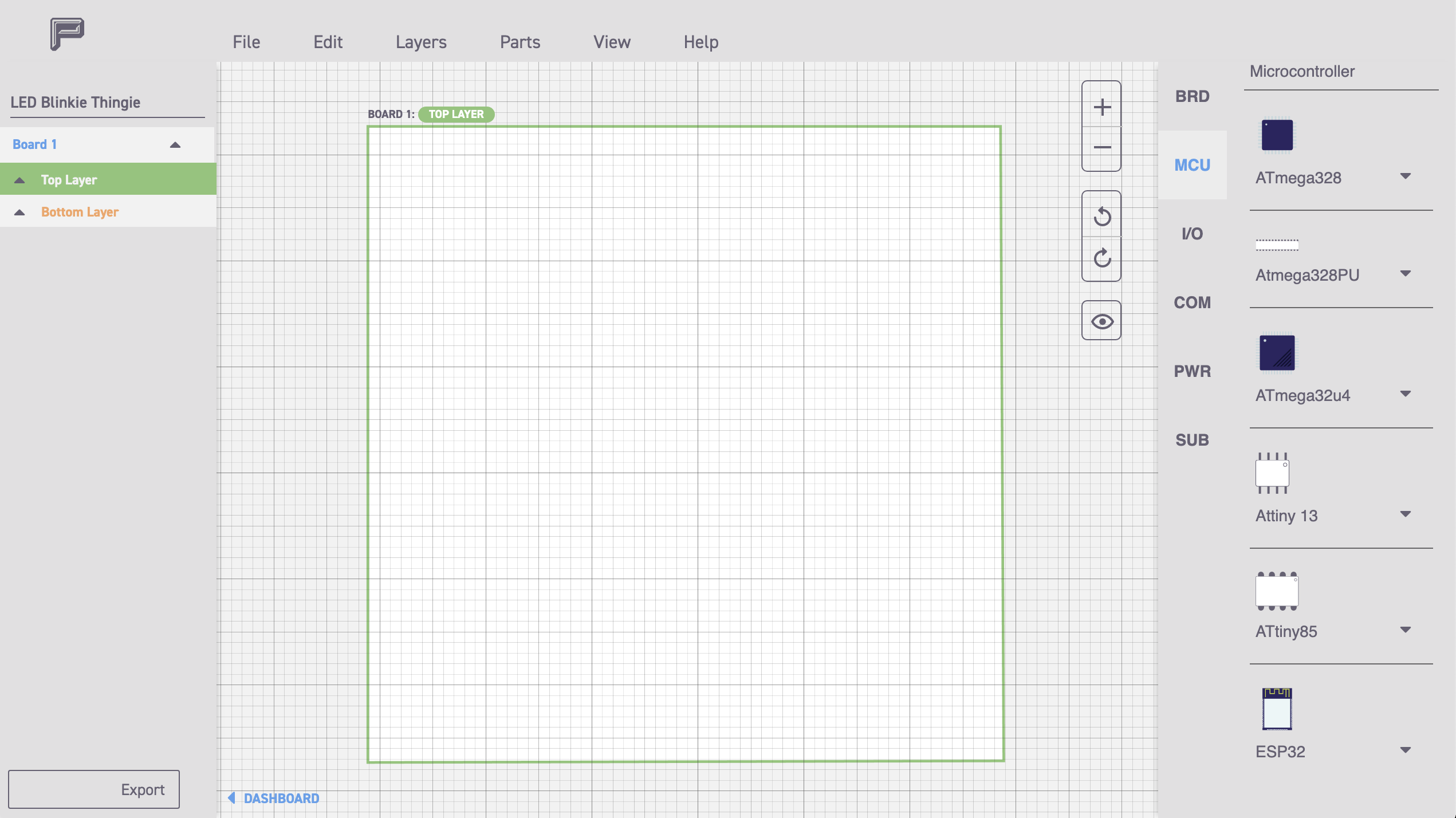Screen dimensions: 1456x818
Task: Click the Export button
Action: [x=93, y=790]
